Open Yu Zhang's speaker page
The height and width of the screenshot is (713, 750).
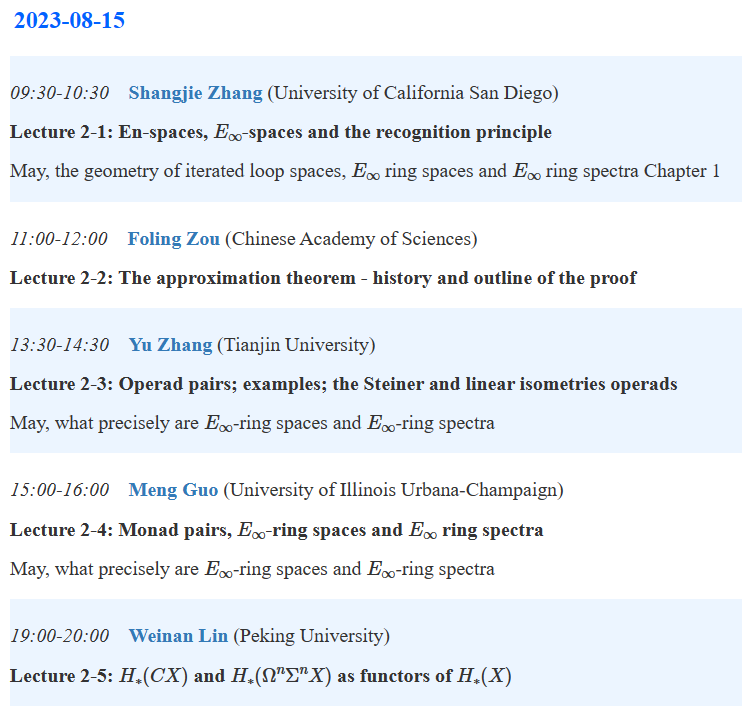pos(170,345)
